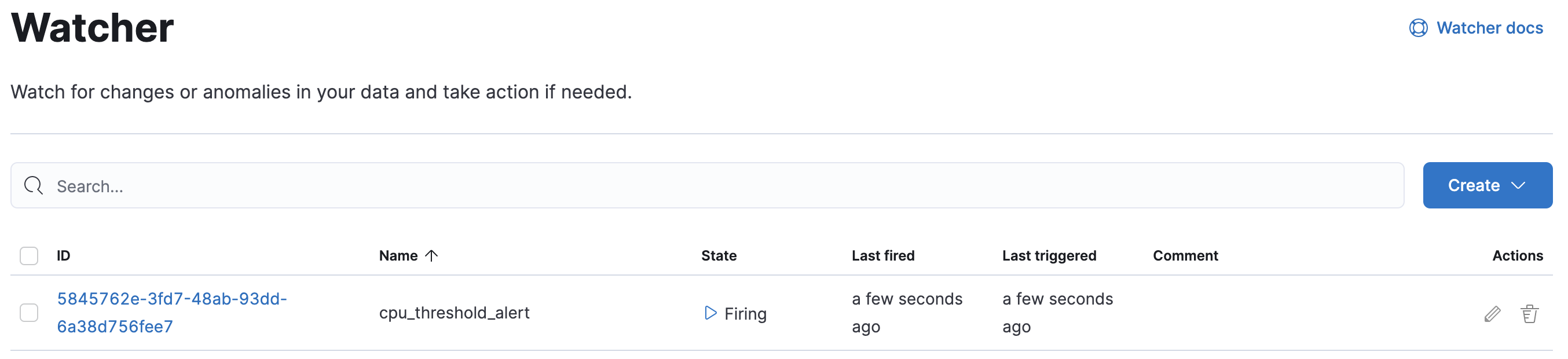Toggle the select-all watches checkbox in header
1568x359 pixels.
pyautogui.click(x=28, y=255)
